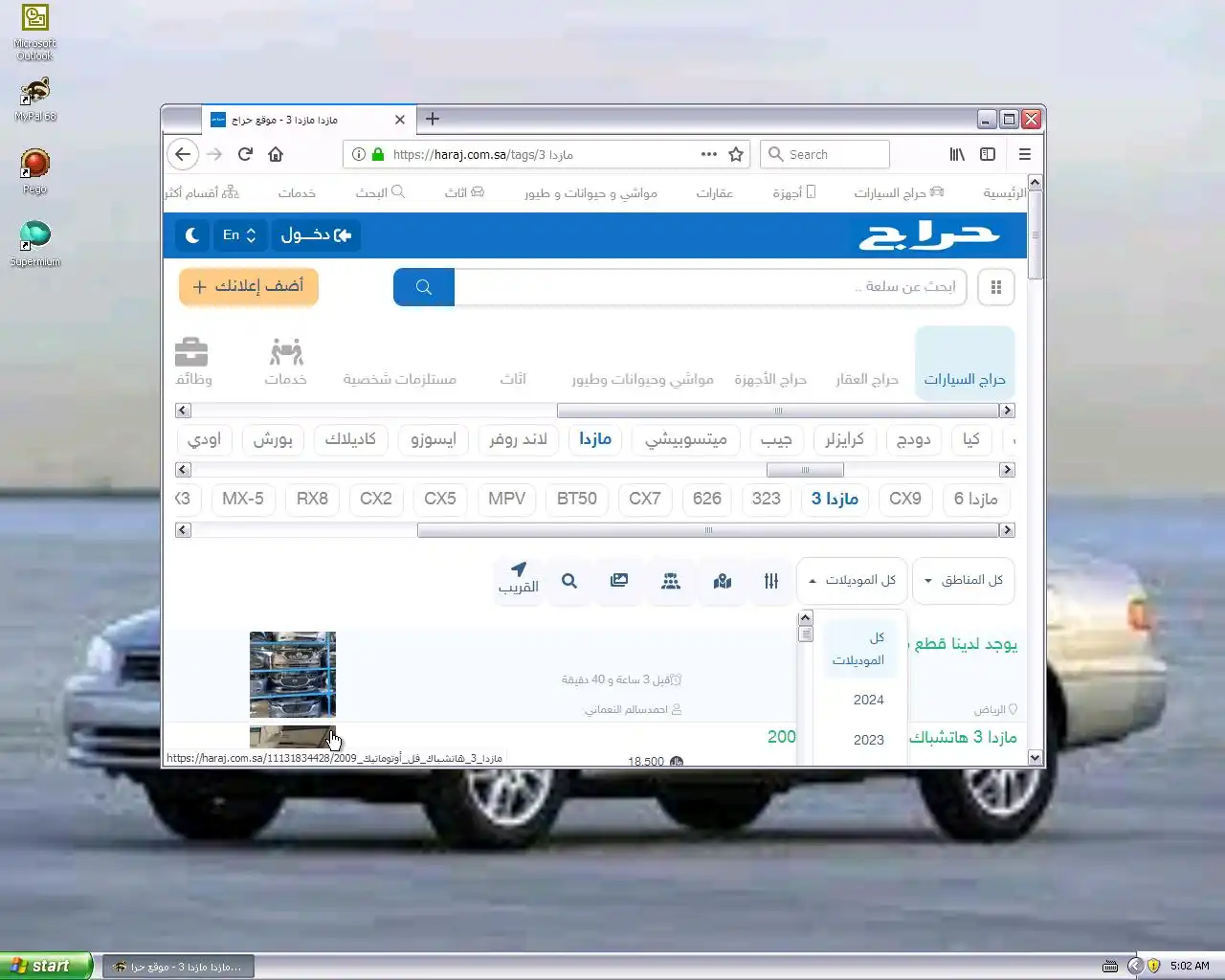Open the filter sliders icon

click(771, 581)
